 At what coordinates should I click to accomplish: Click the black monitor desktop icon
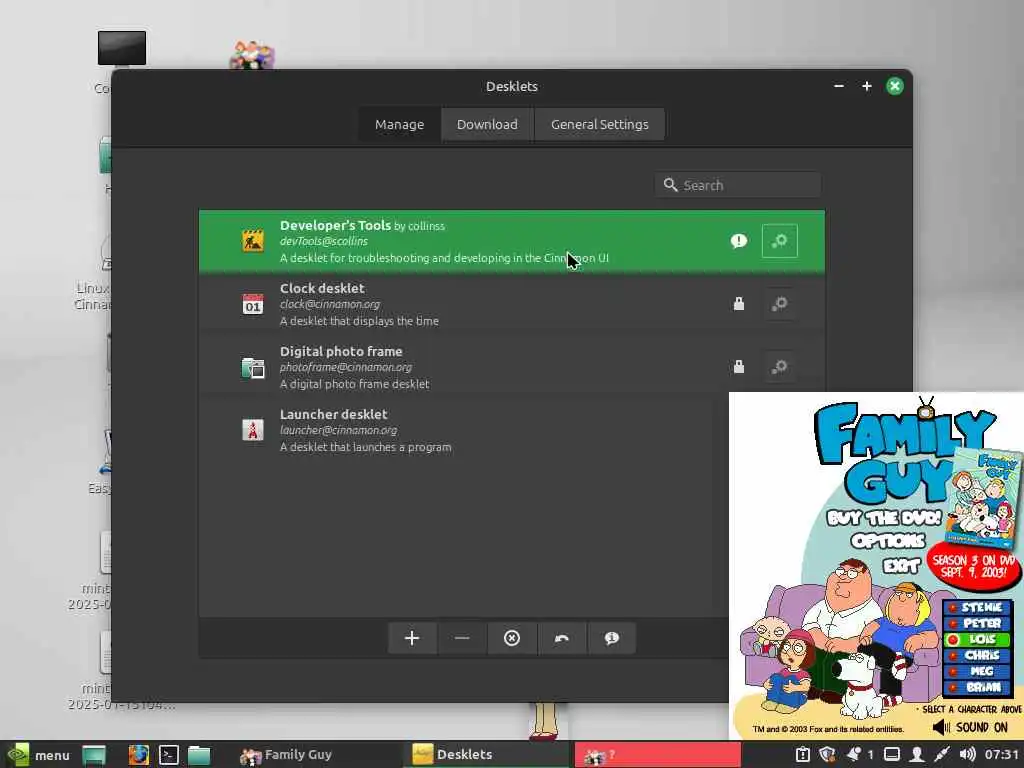tap(122, 48)
